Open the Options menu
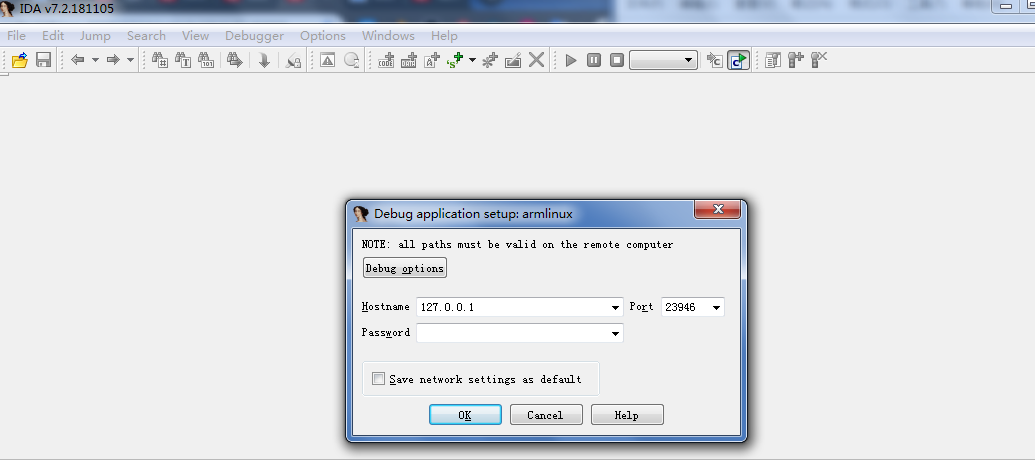 coord(323,36)
